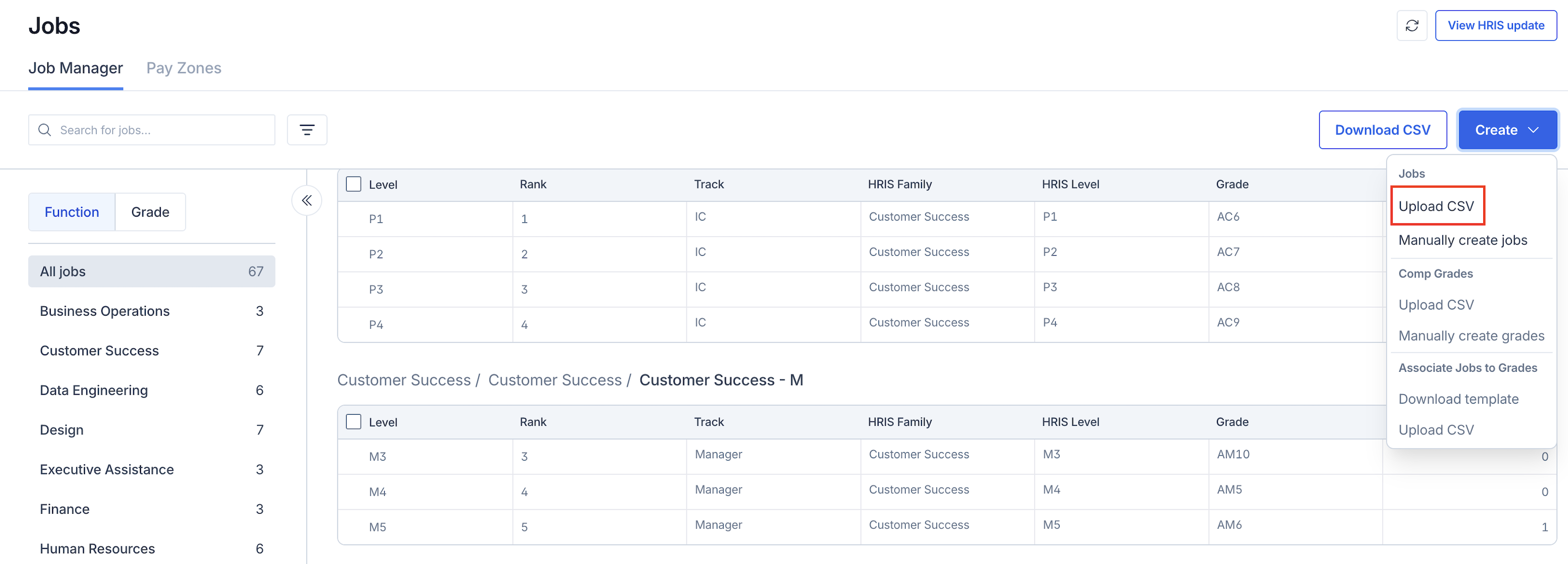Focus the Search for jobs field

pyautogui.click(x=161, y=130)
